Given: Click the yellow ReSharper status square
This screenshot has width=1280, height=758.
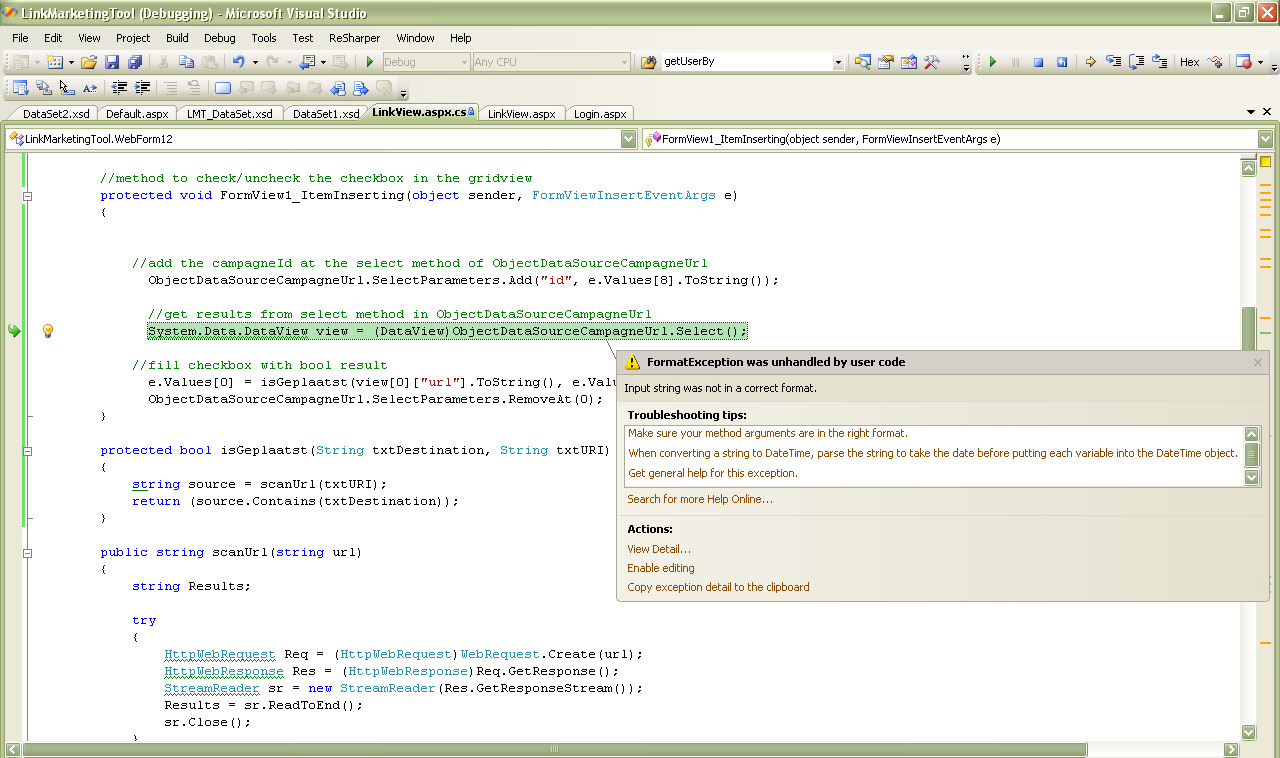Looking at the screenshot, I should 1265,161.
